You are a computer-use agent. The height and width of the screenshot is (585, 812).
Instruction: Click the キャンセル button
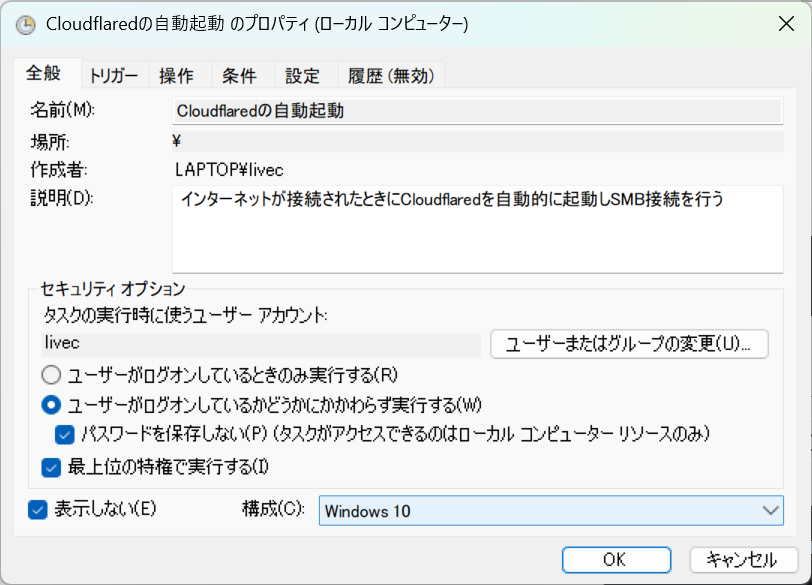click(743, 560)
